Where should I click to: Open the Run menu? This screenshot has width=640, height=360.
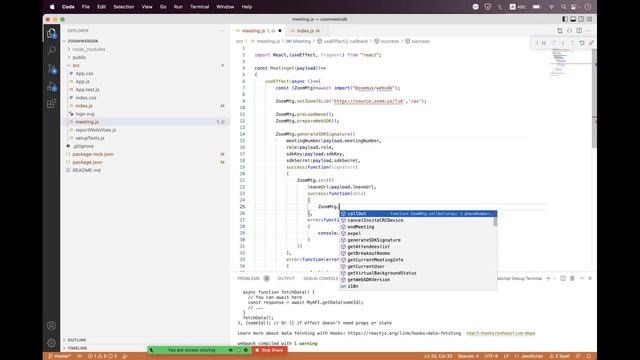coord(178,7)
